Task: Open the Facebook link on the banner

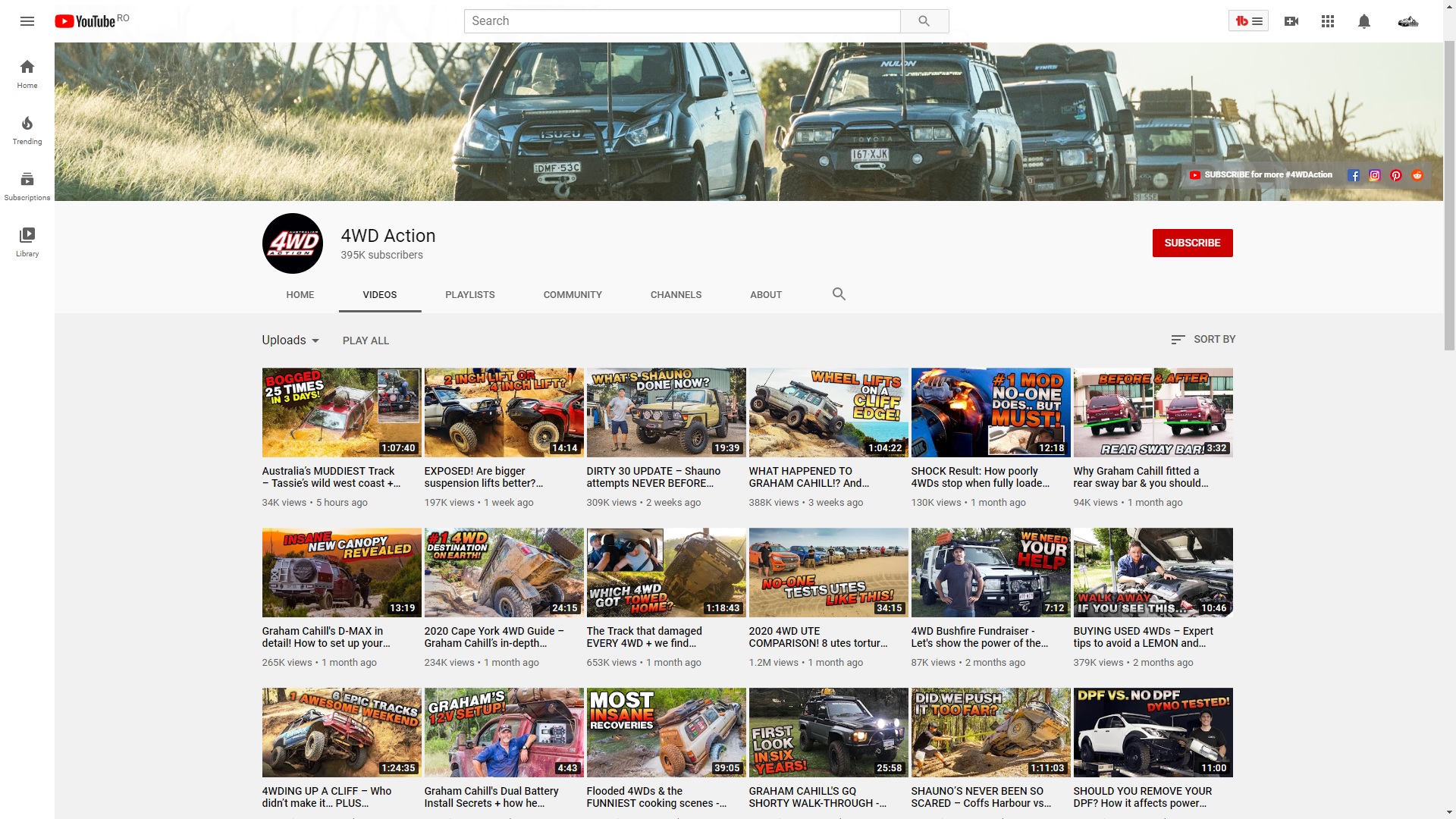Action: point(1354,175)
